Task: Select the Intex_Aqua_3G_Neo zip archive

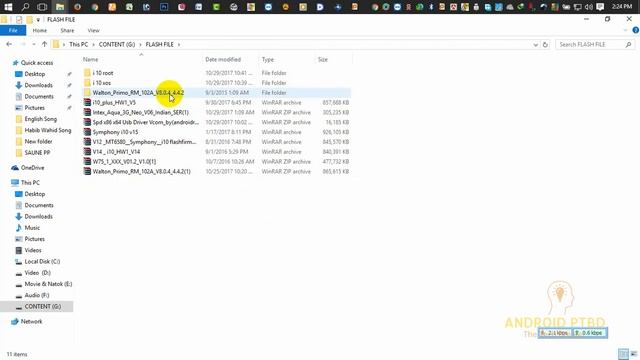Action: tap(140, 112)
